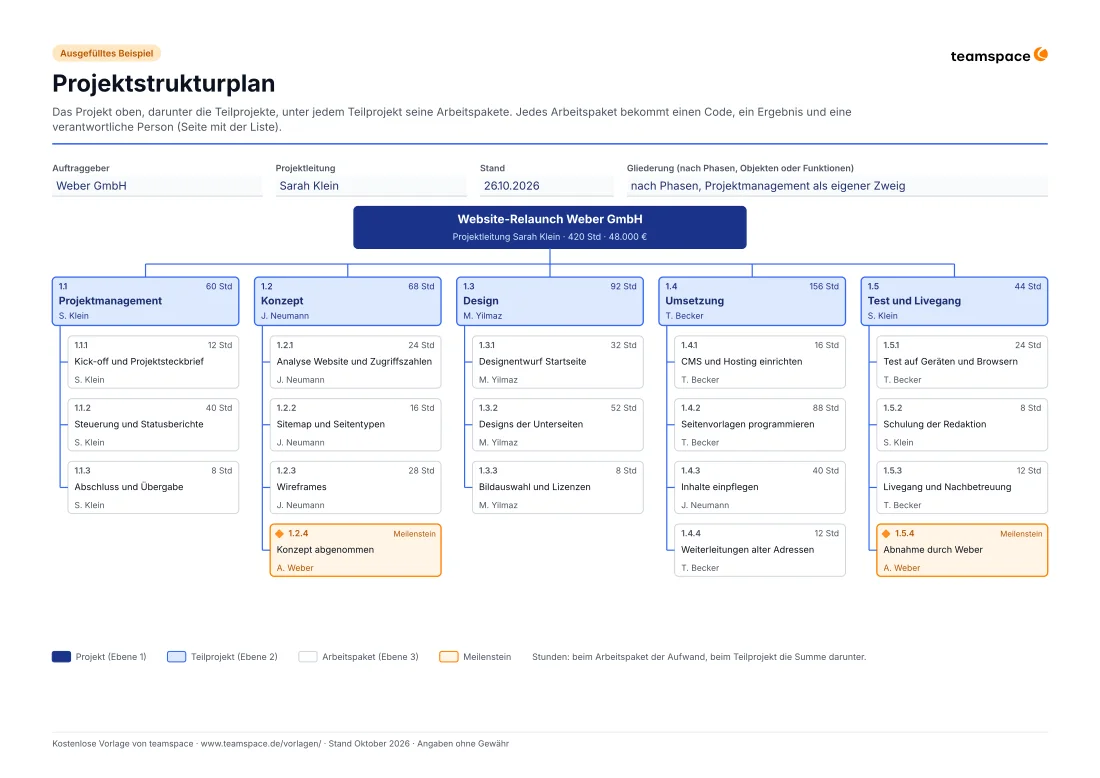Screen dimensions: 1100x778
Task: Click the 156 Std total on Umsetzung
Action: tap(824, 286)
